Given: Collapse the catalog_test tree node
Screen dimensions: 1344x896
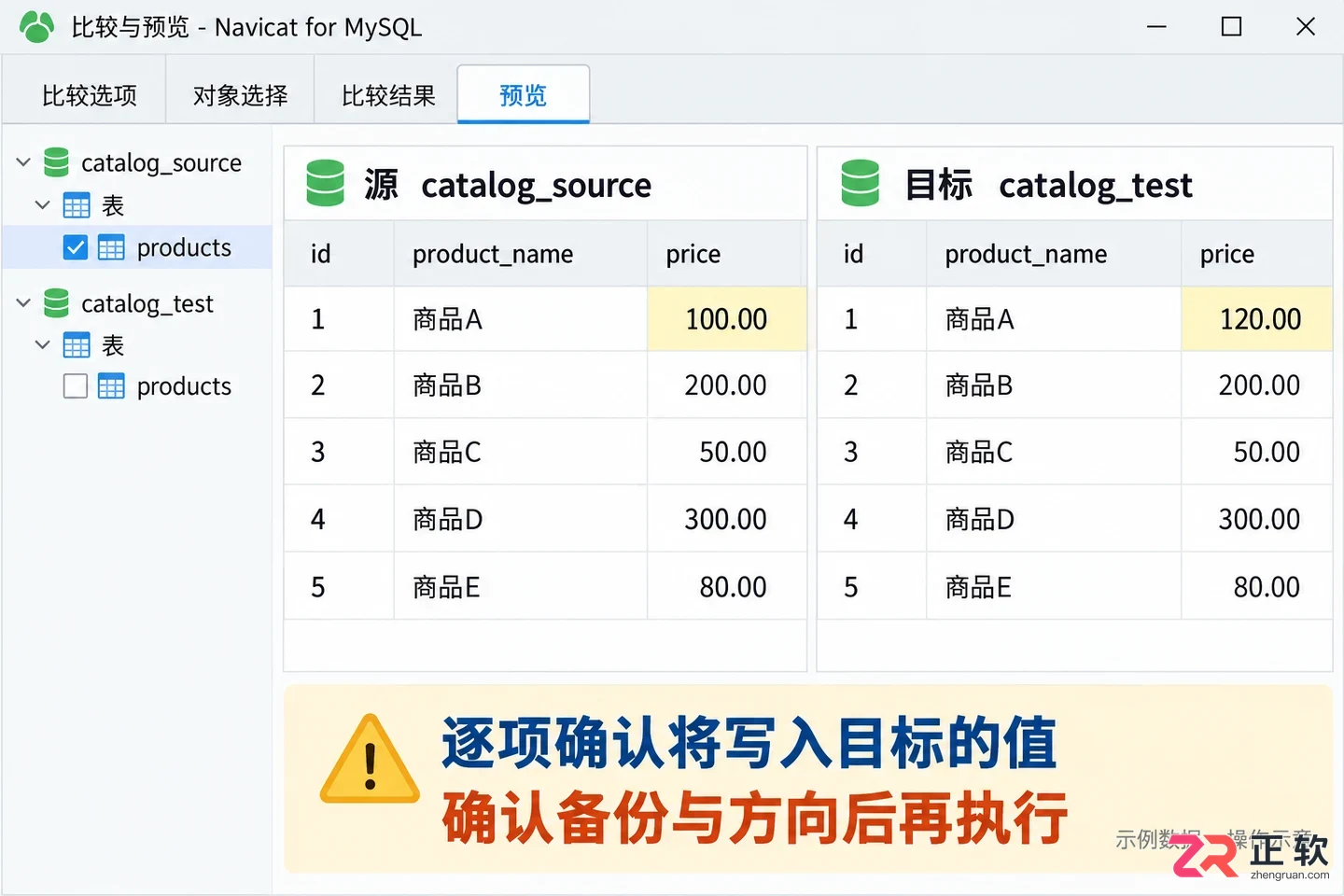Looking at the screenshot, I should coord(24,302).
